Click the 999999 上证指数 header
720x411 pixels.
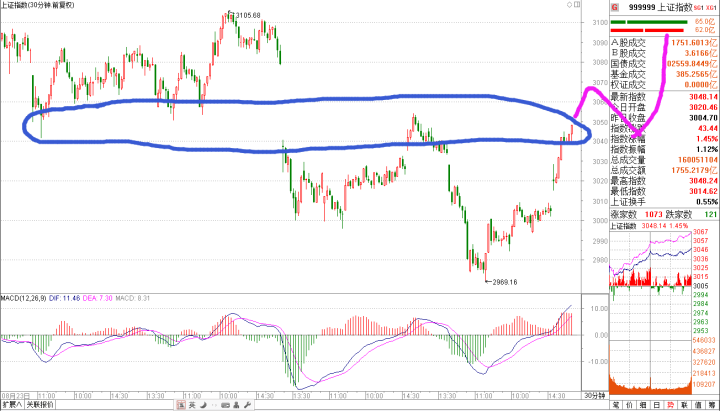point(662,6)
